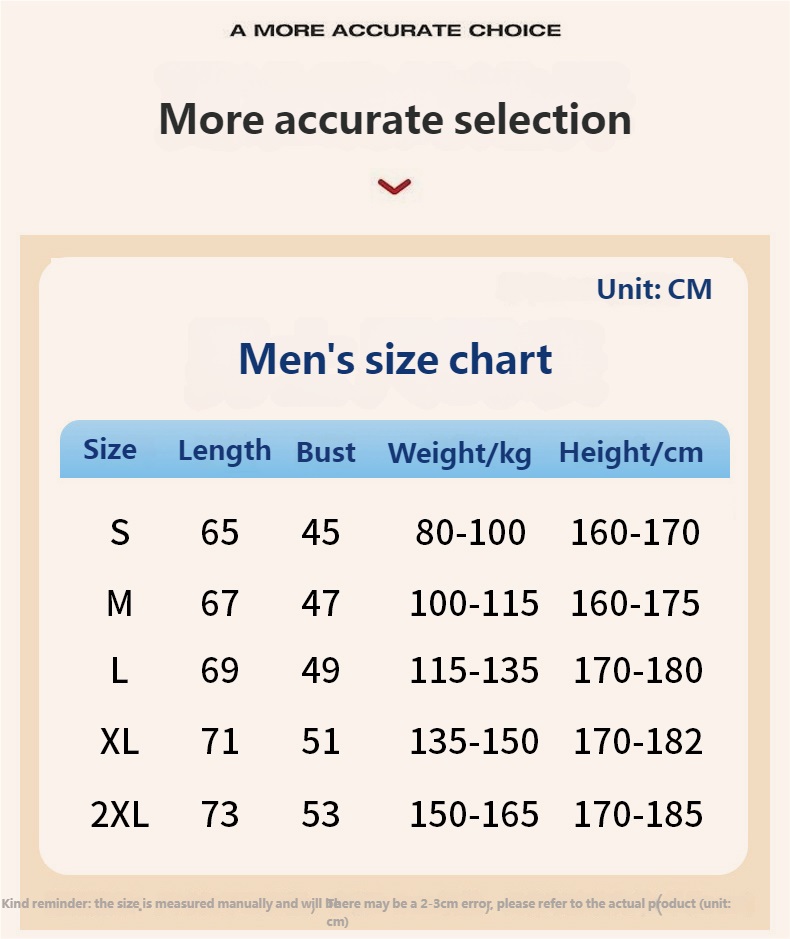This screenshot has height=939, width=790.
Task: Click the Bust column header
Action: pyautogui.click(x=326, y=452)
